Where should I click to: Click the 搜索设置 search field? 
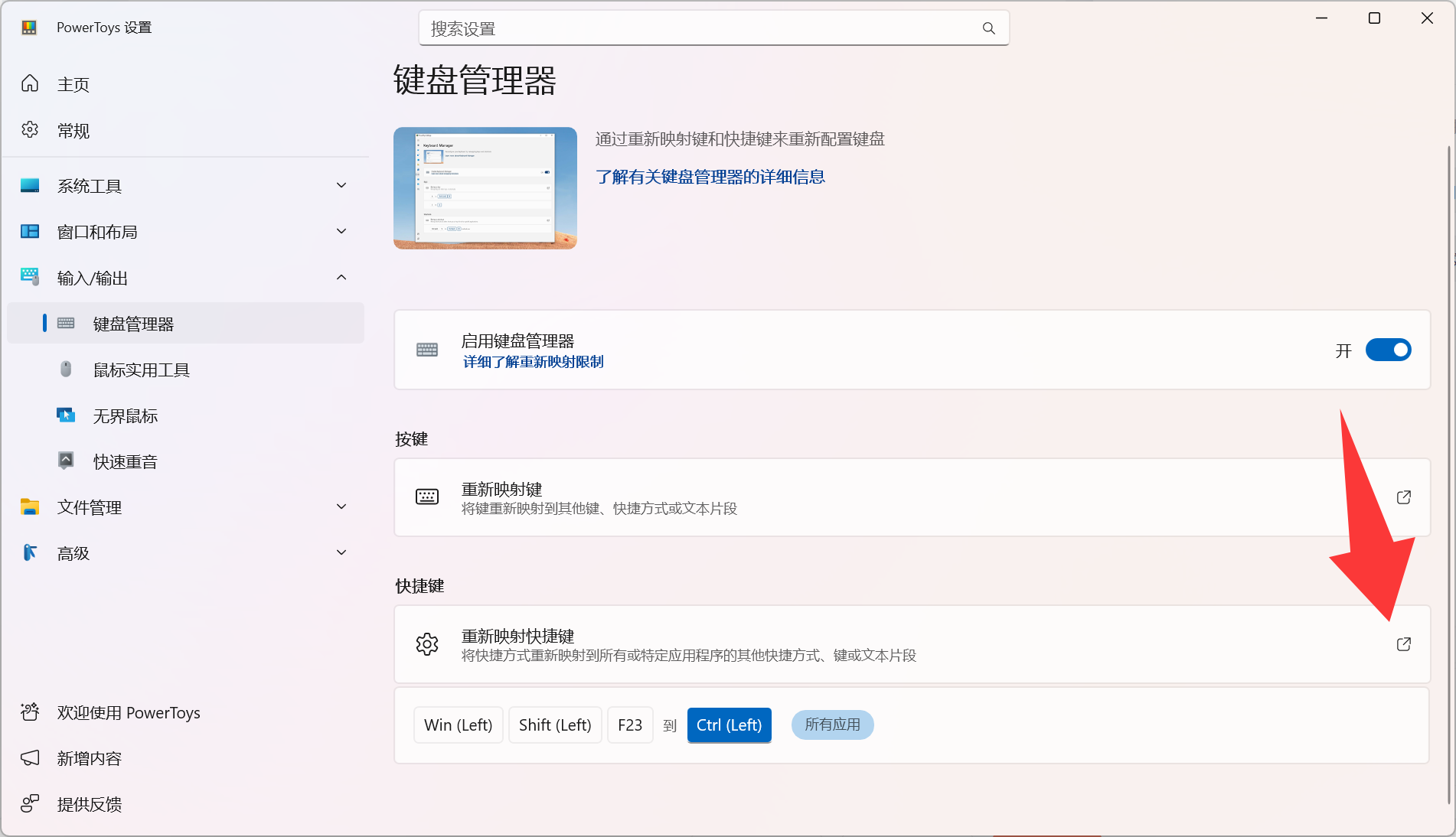(x=713, y=28)
